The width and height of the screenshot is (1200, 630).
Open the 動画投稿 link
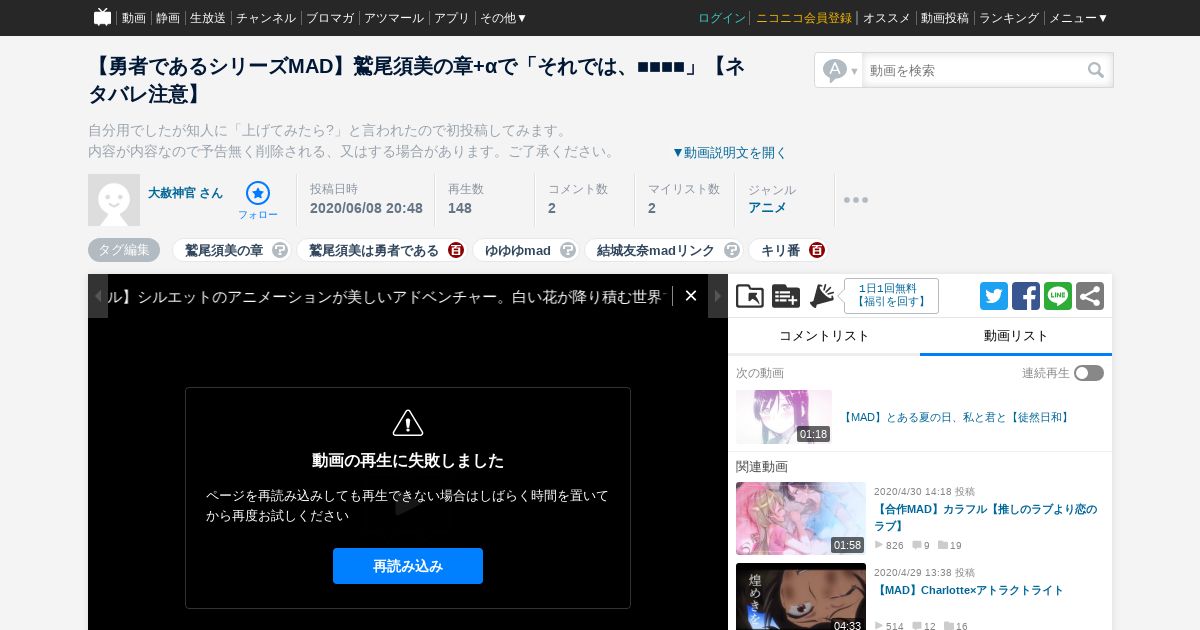pyautogui.click(x=945, y=18)
